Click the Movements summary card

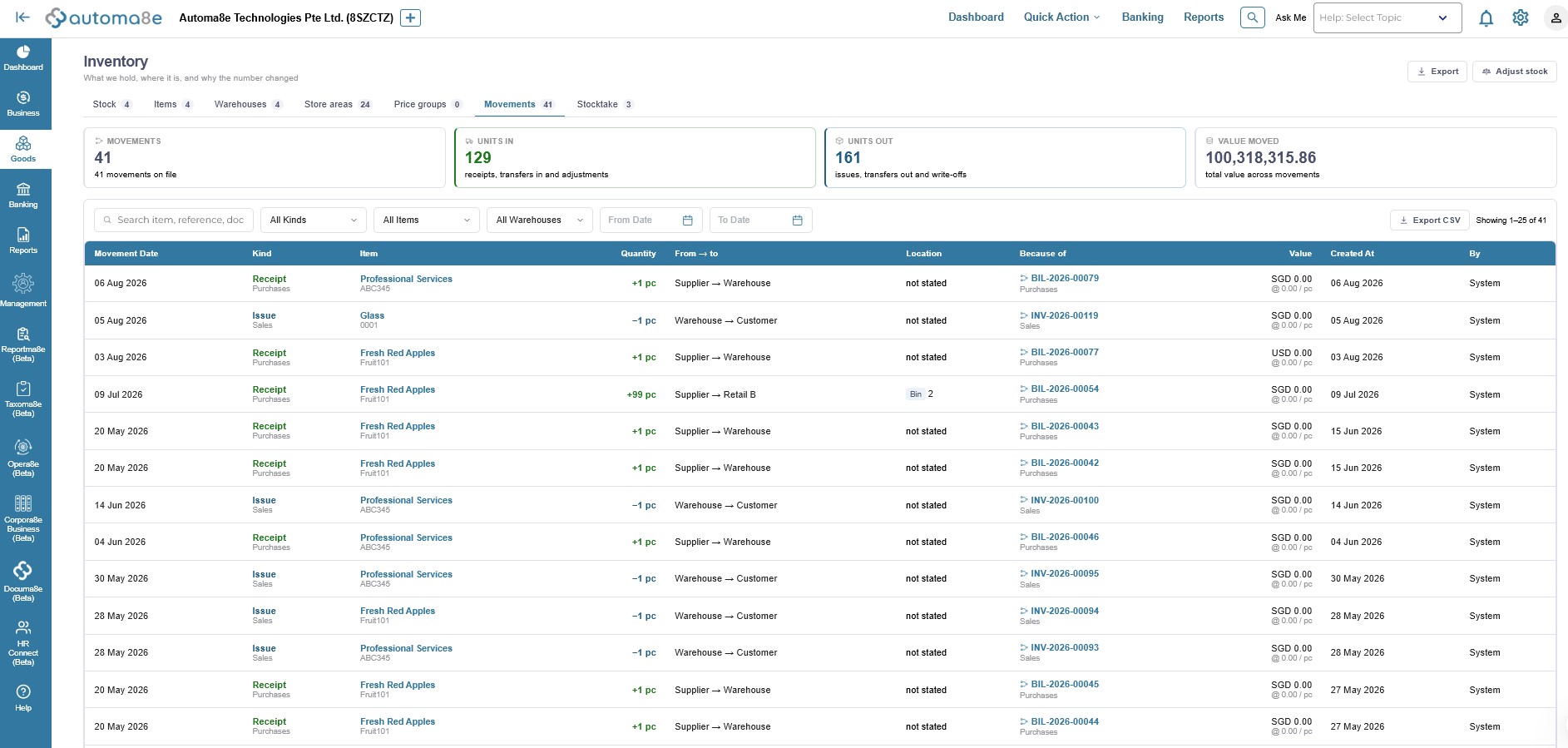pyautogui.click(x=265, y=157)
